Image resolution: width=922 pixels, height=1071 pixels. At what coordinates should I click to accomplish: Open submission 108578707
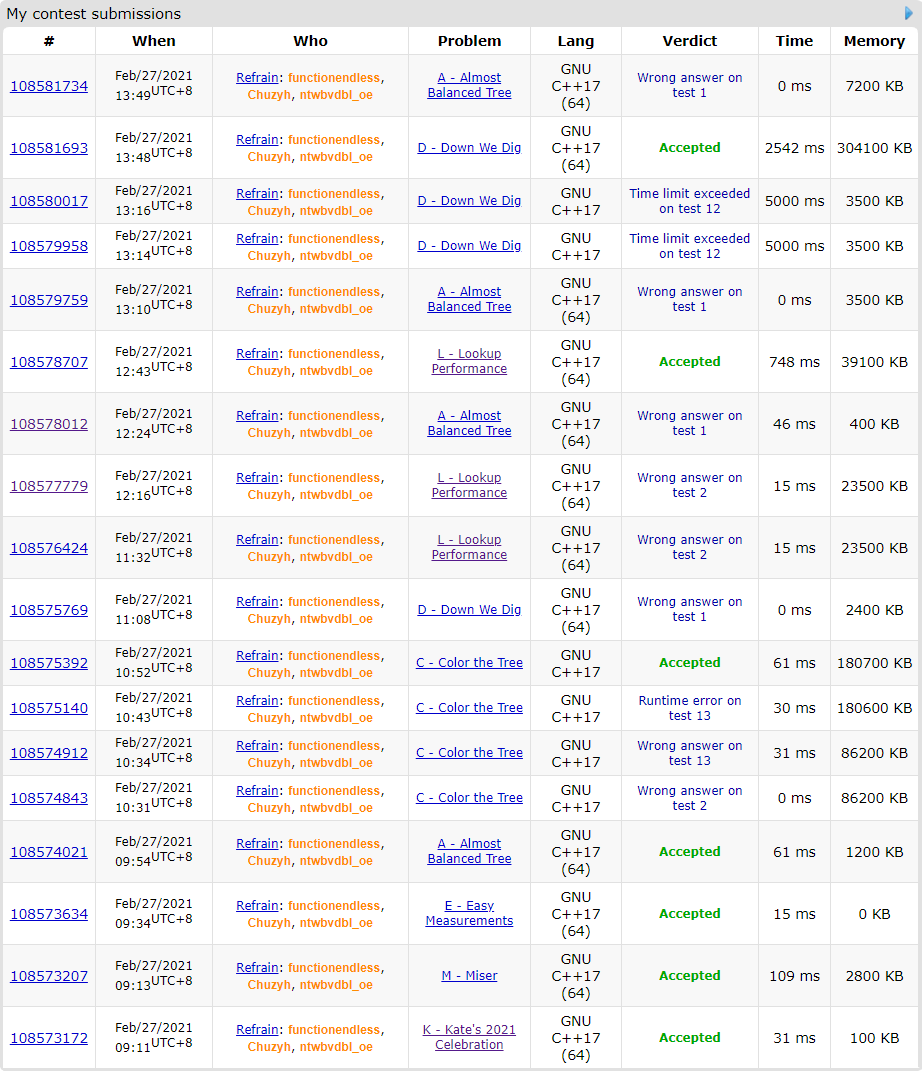49,362
